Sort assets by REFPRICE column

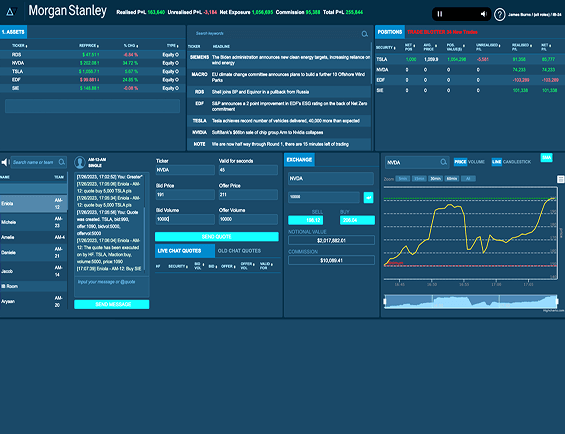pyautogui.click(x=89, y=46)
